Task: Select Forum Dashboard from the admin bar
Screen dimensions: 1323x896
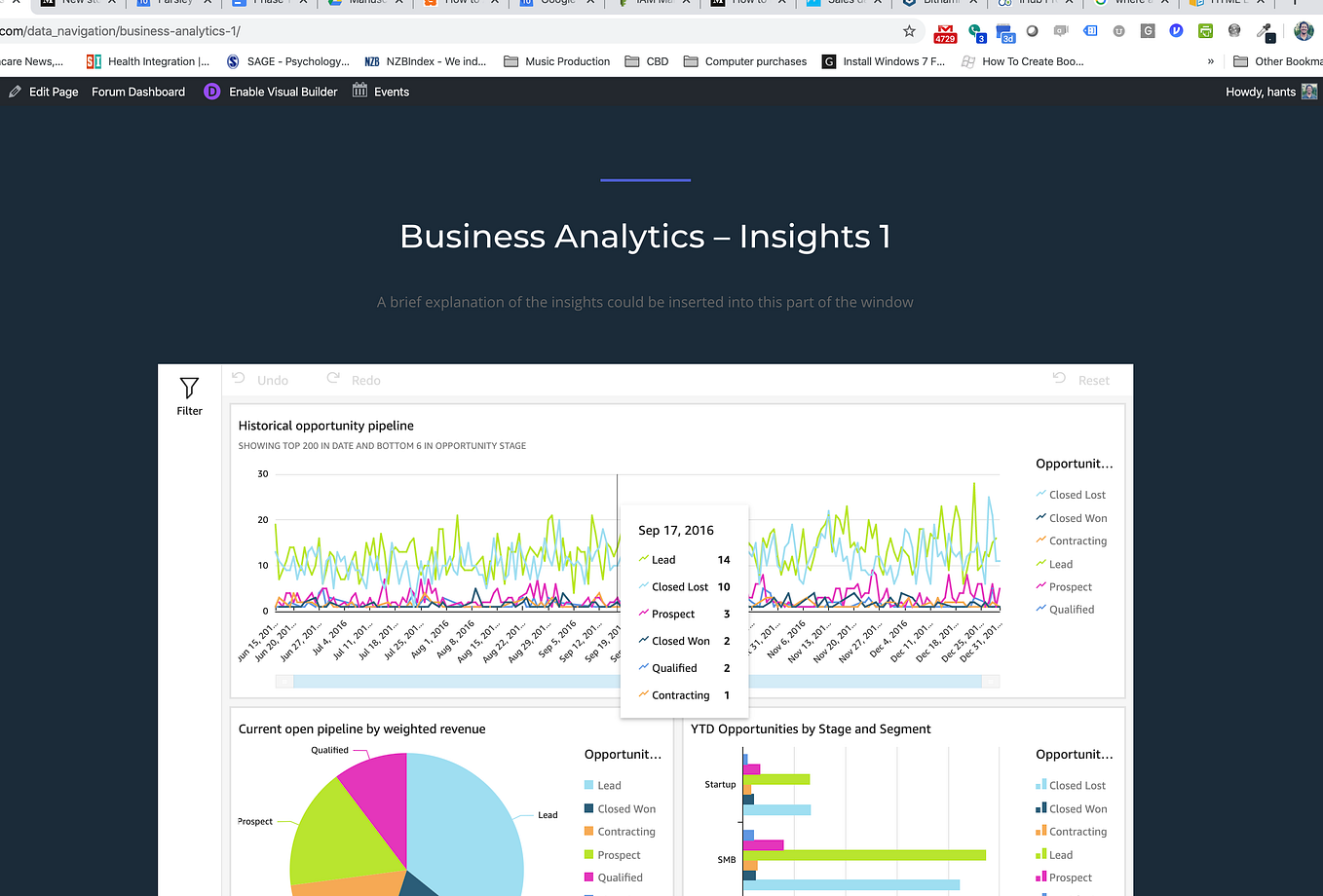Action: pos(137,91)
